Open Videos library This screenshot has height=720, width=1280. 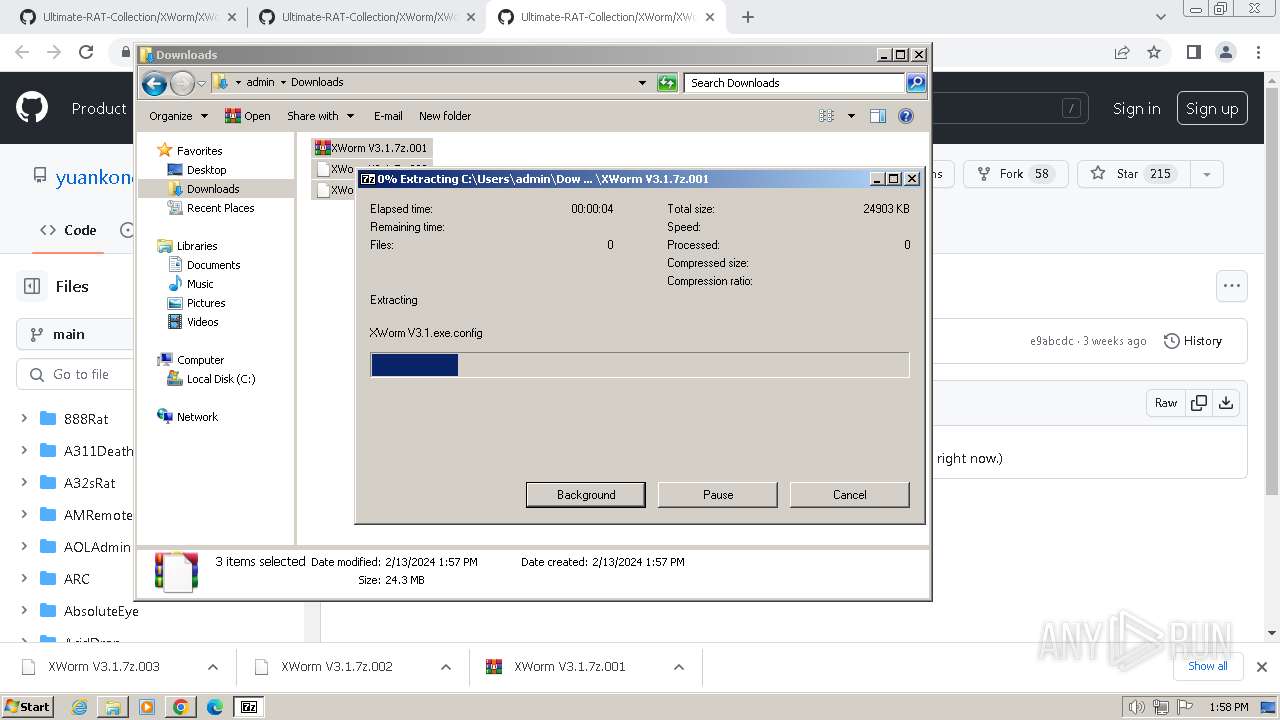pos(202,322)
